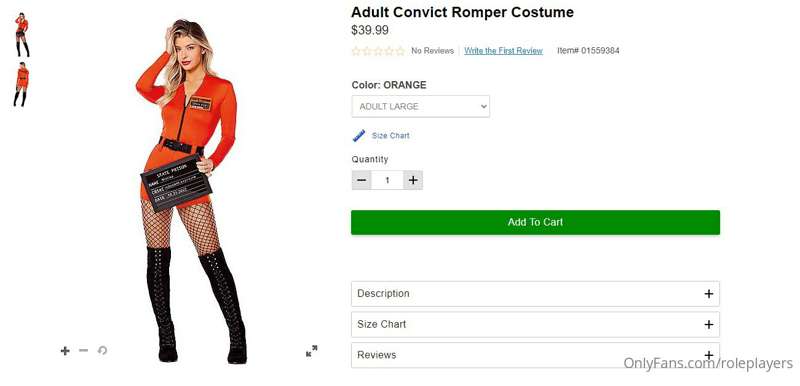Image resolution: width=800 pixels, height=386 pixels.
Task: Increase quantity with the plus button
Action: [x=413, y=180]
